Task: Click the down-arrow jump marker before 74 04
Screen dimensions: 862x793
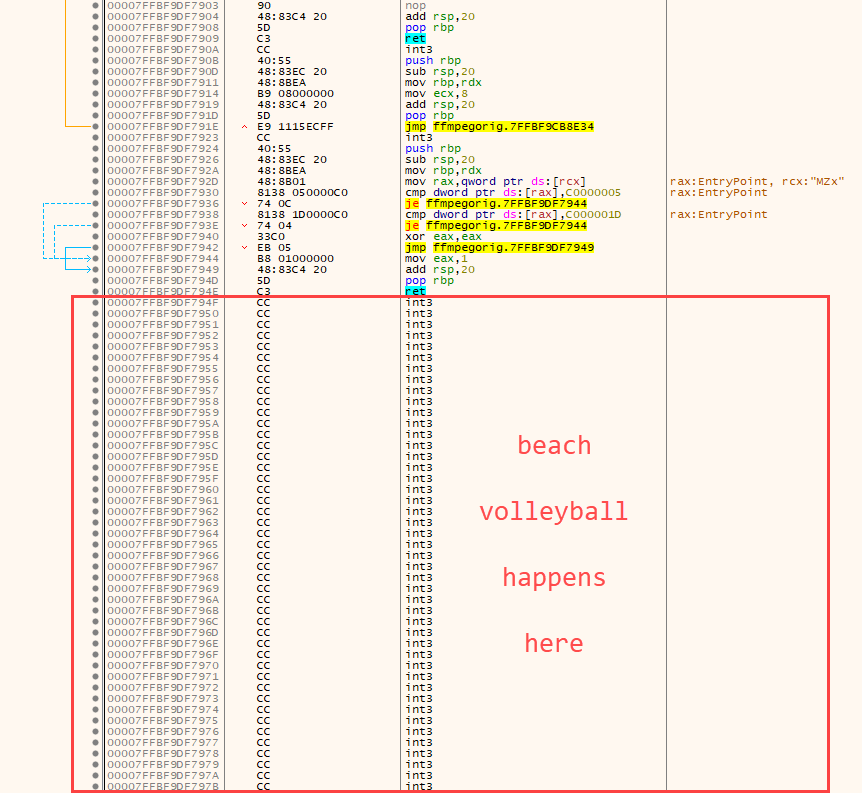Action: pyautogui.click(x=246, y=226)
